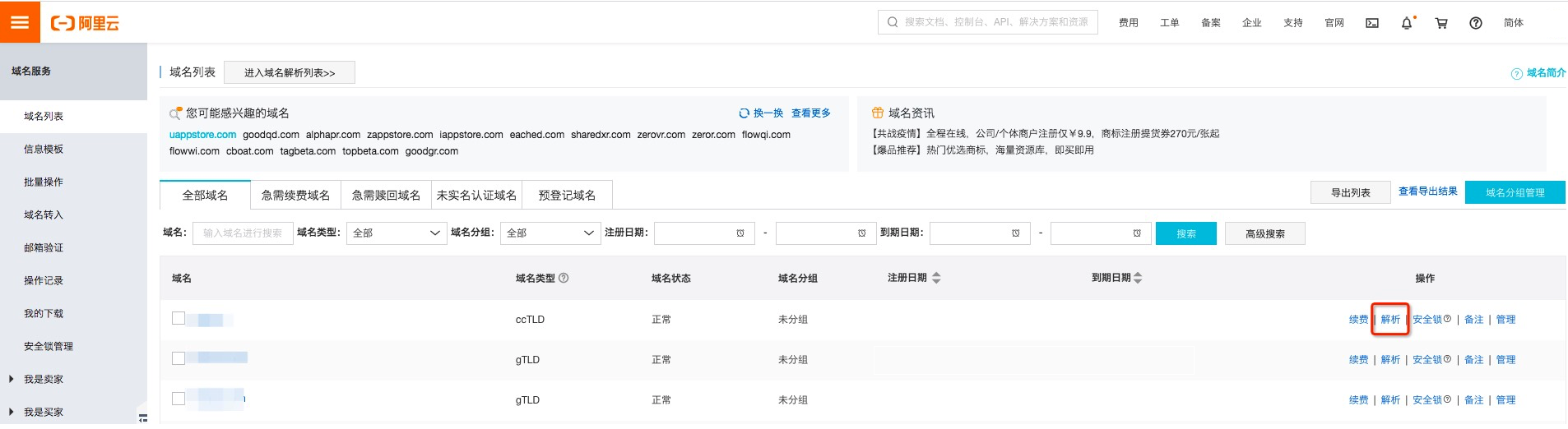This screenshot has height=429, width=1568.
Task: Open the uappstore.com suggested domain
Action: click(x=202, y=135)
